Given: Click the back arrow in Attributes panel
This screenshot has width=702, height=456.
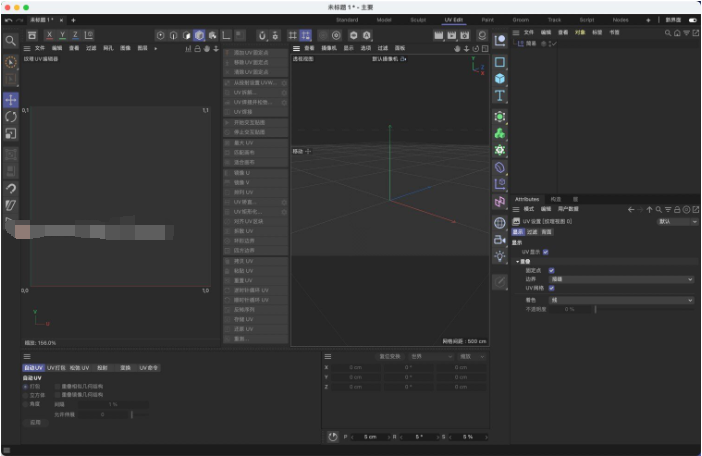Looking at the screenshot, I should click(631, 209).
